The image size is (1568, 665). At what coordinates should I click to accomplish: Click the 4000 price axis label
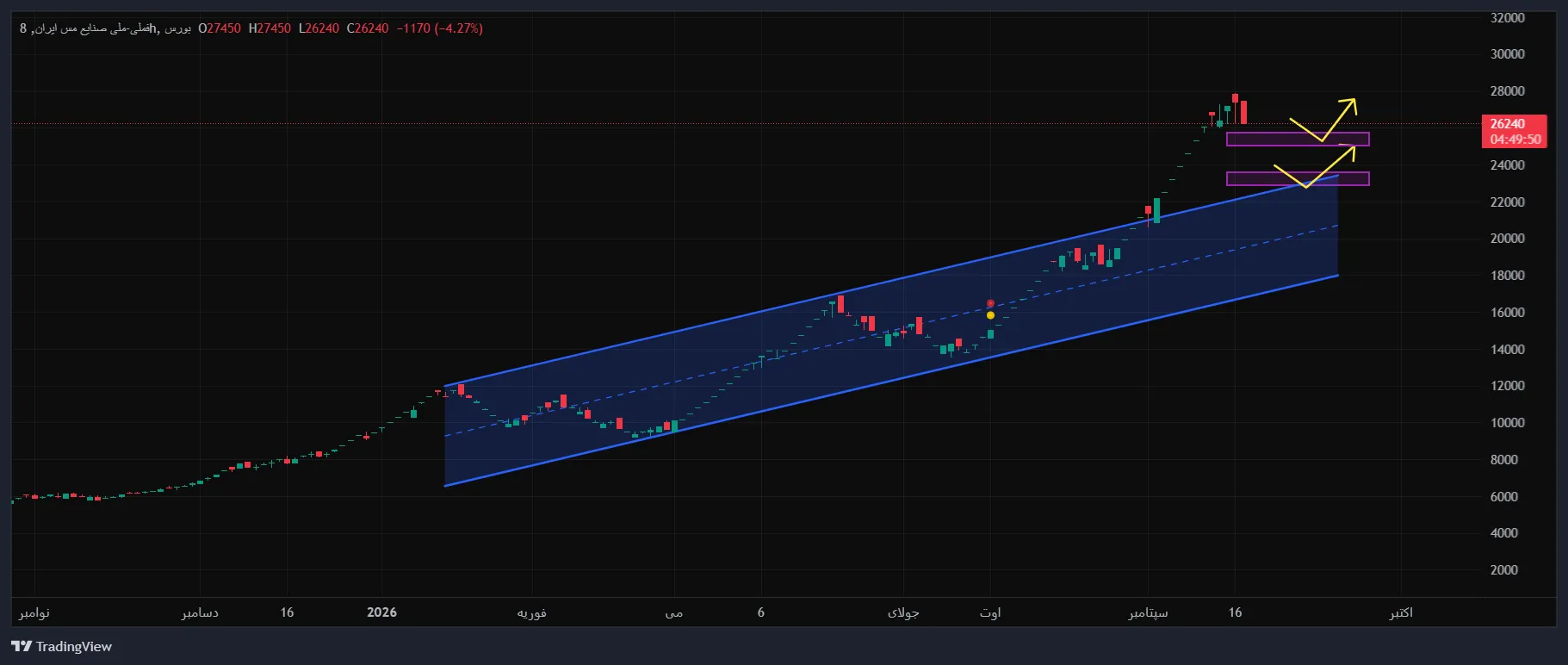(1503, 532)
